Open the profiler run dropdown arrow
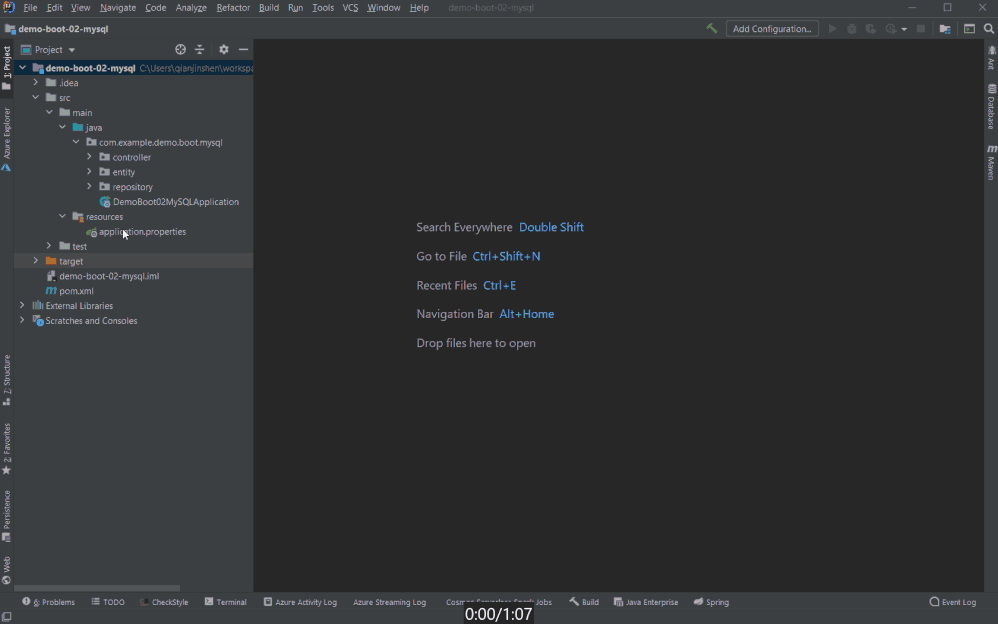Screen dimensions: 998x624 tap(904, 29)
